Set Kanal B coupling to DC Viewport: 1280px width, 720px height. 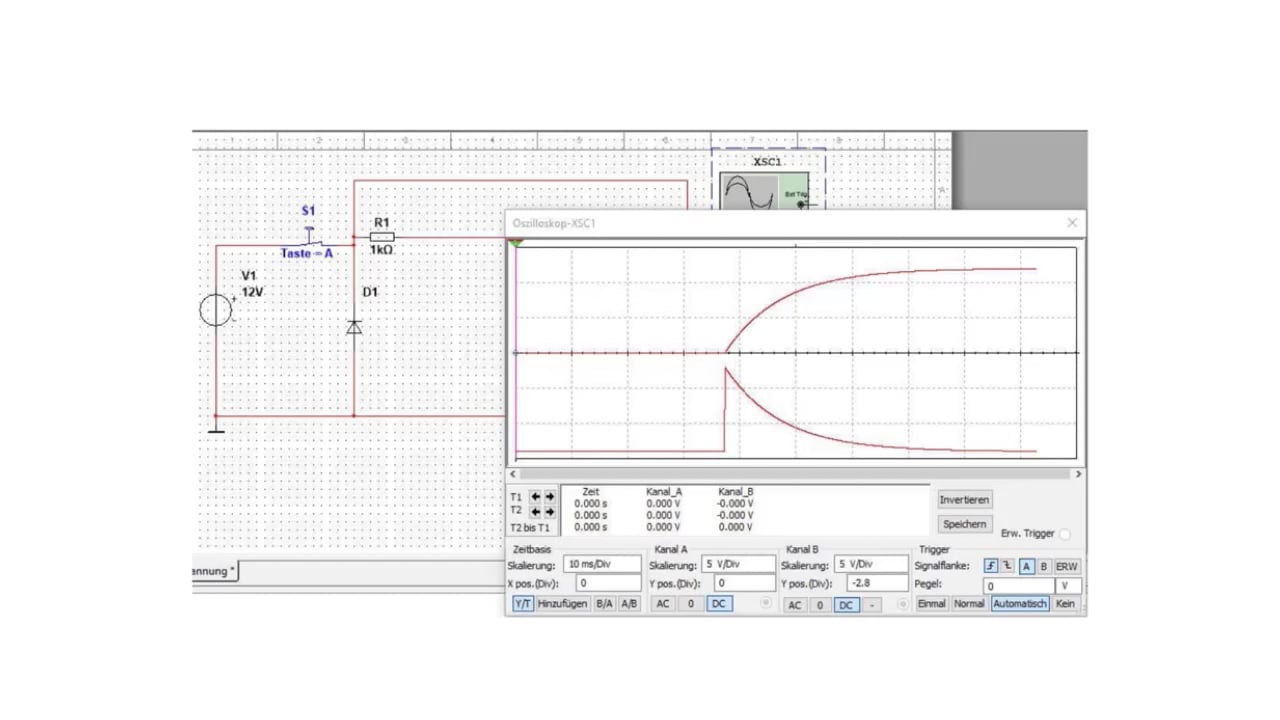coord(846,605)
